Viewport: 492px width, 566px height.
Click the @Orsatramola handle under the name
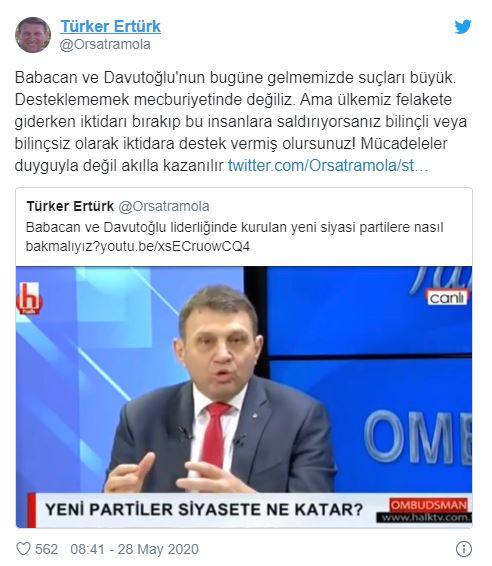(x=105, y=44)
